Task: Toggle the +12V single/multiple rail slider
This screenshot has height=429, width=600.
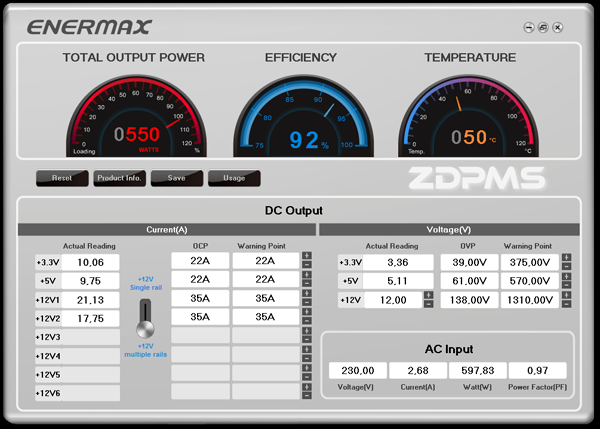Action: point(145,319)
